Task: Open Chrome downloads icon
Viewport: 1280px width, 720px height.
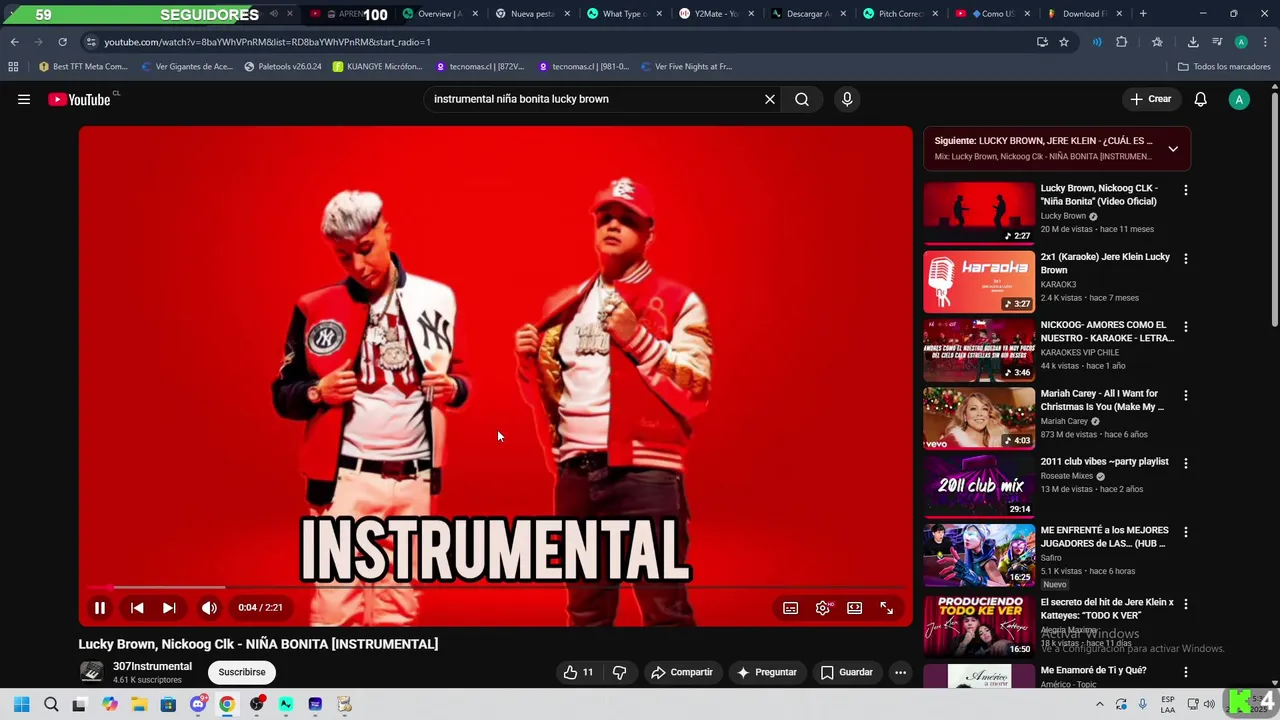Action: [x=1193, y=42]
